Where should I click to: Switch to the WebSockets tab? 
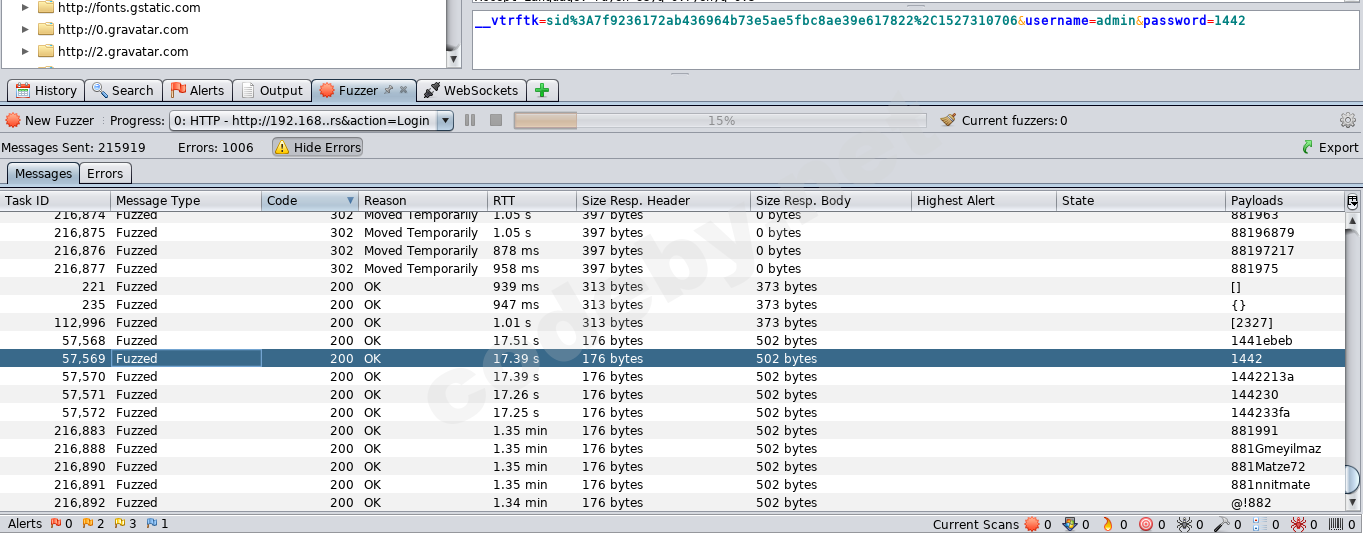coord(471,90)
